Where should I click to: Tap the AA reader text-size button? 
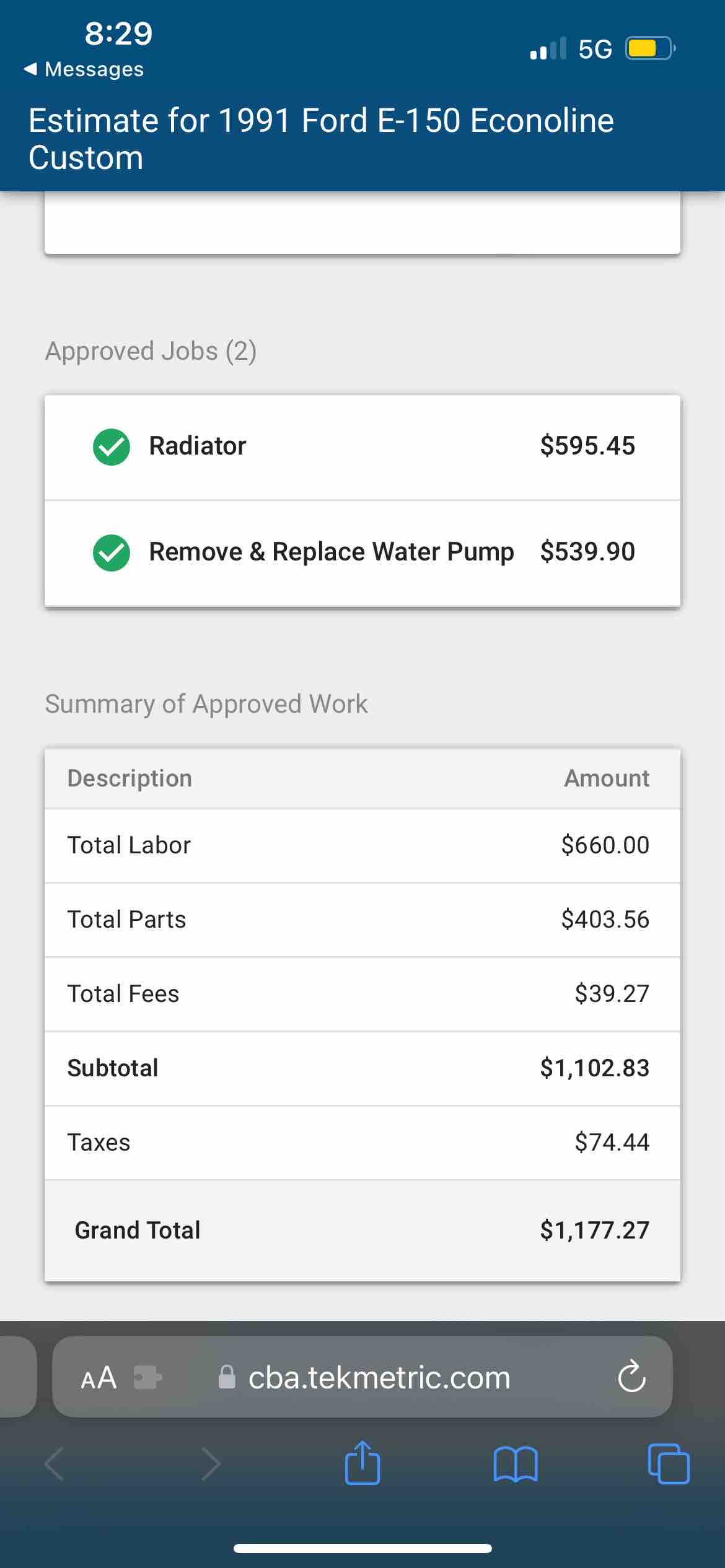(99, 1378)
